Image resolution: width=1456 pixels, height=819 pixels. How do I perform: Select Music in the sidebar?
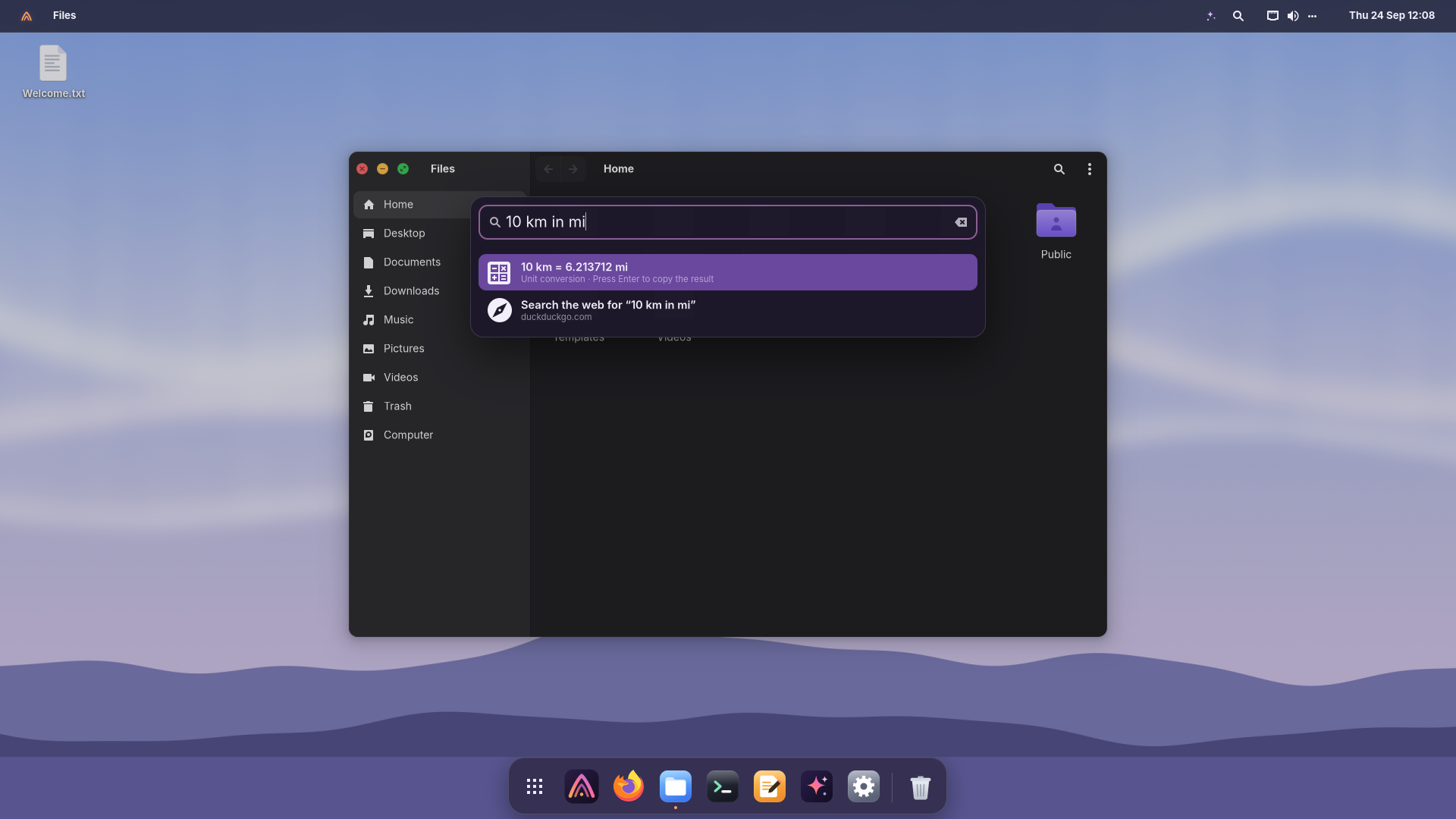point(413,320)
